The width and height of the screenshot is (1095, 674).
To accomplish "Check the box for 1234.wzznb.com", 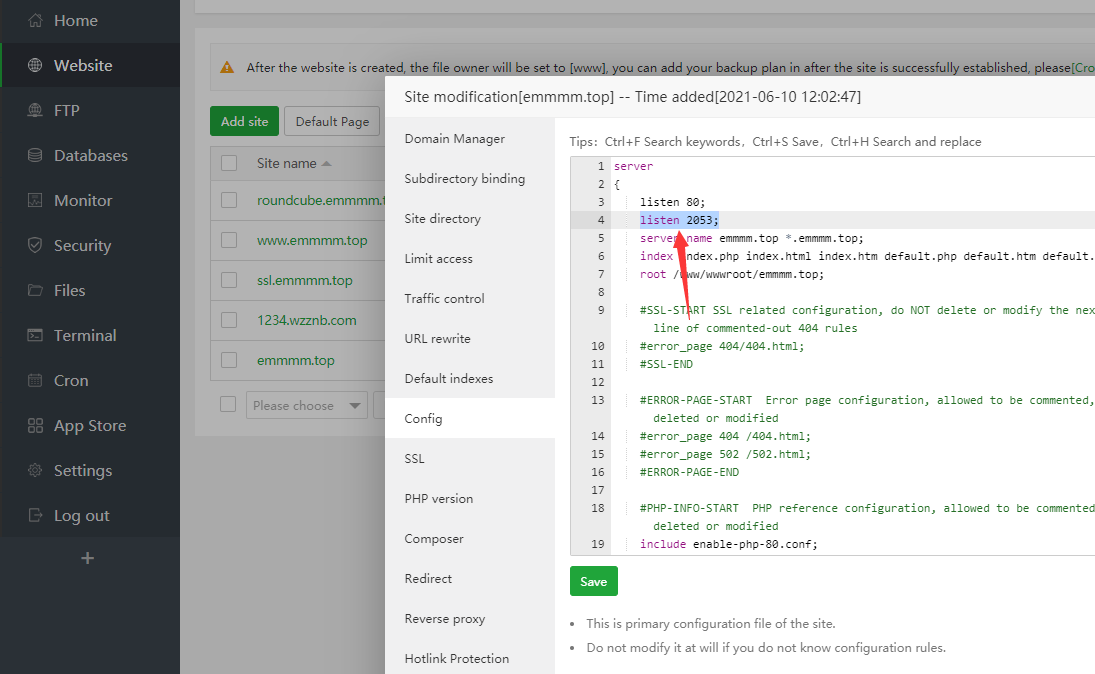I will click(229, 320).
